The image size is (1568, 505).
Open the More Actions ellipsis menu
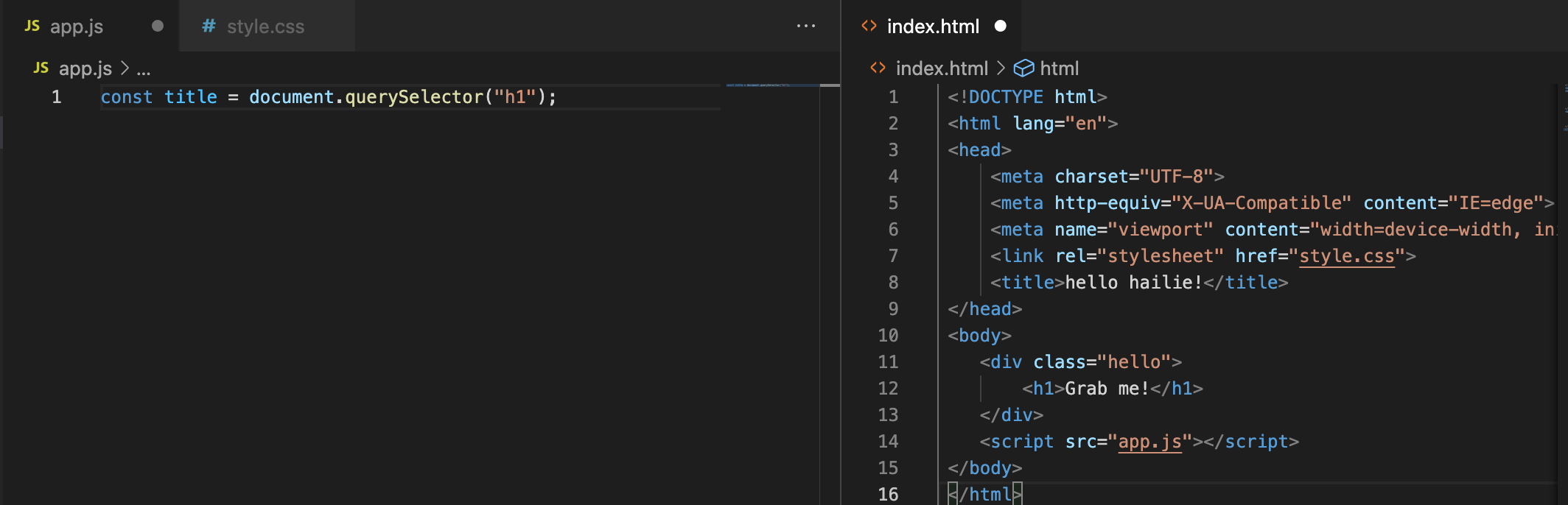(x=805, y=26)
